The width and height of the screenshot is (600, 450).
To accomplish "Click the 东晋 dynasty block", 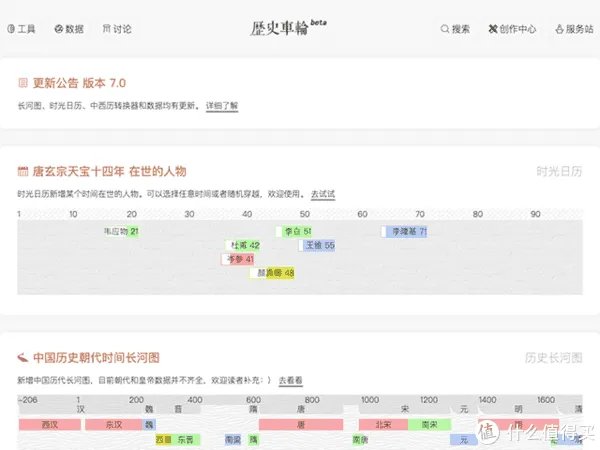I will 186,440.
